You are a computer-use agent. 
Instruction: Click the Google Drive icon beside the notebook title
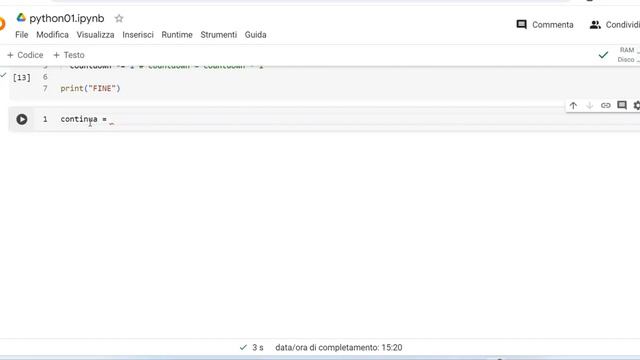point(21,18)
